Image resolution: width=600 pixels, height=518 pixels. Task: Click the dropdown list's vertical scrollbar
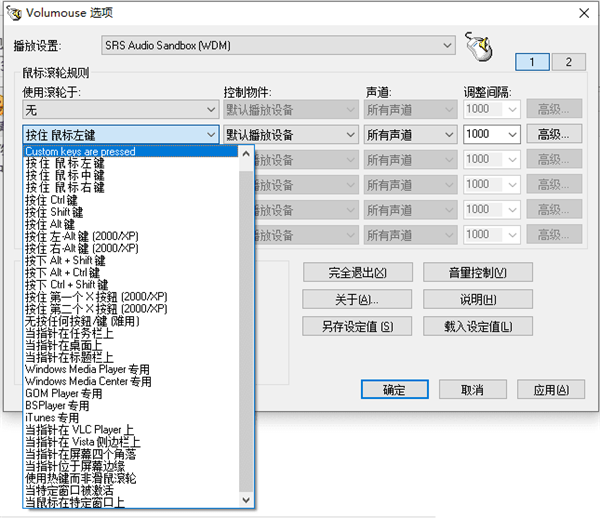point(247,320)
